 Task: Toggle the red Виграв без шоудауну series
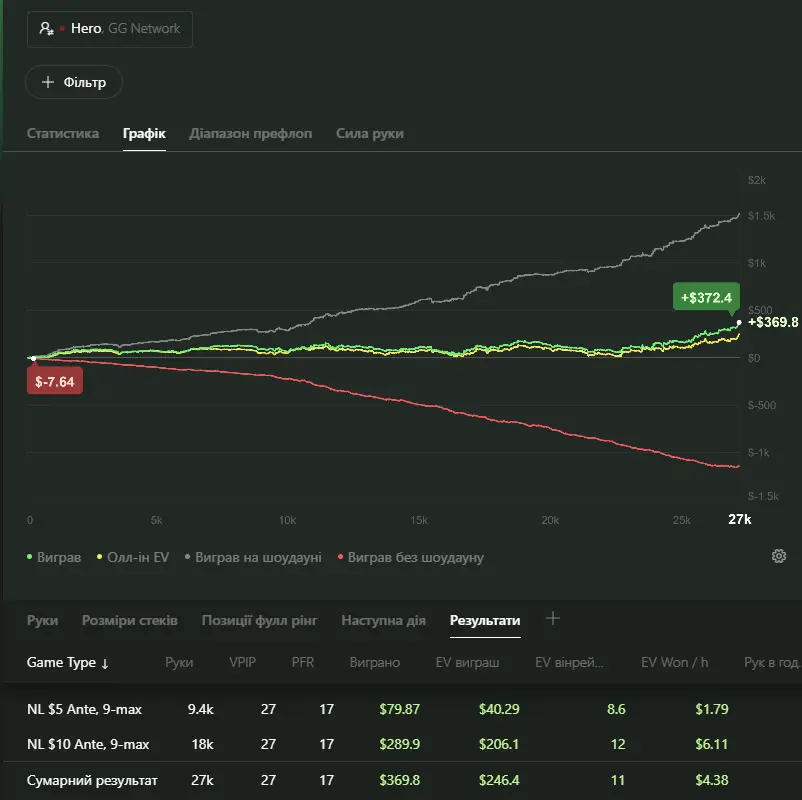pyautogui.click(x=410, y=557)
